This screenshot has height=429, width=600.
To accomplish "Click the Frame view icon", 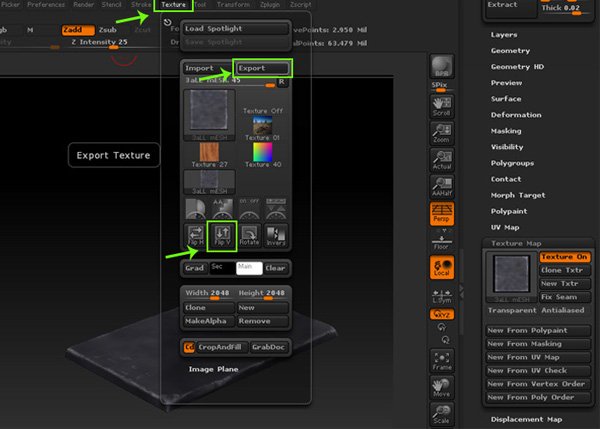I will 441,360.
